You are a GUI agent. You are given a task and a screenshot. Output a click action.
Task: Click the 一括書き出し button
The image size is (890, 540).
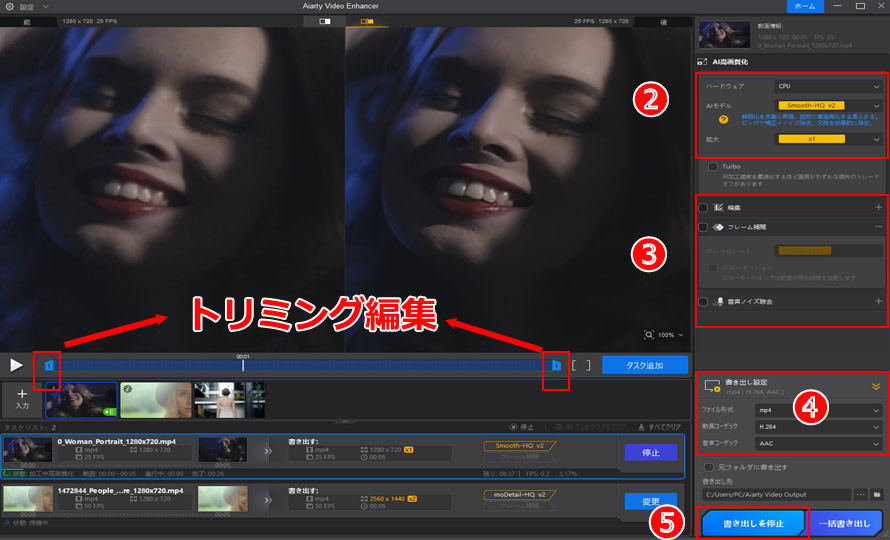coord(846,522)
